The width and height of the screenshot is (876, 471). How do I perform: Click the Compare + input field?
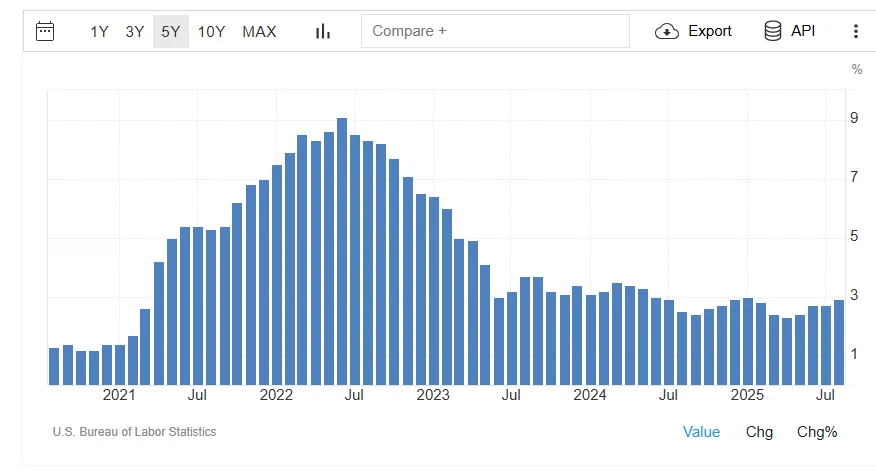click(495, 31)
